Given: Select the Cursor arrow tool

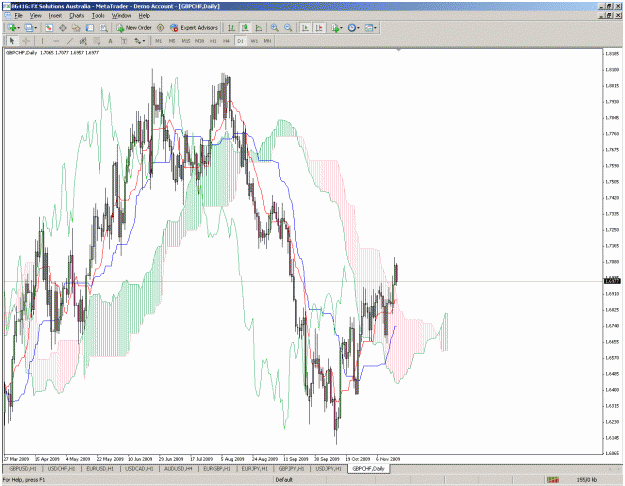Looking at the screenshot, I should click(12, 41).
